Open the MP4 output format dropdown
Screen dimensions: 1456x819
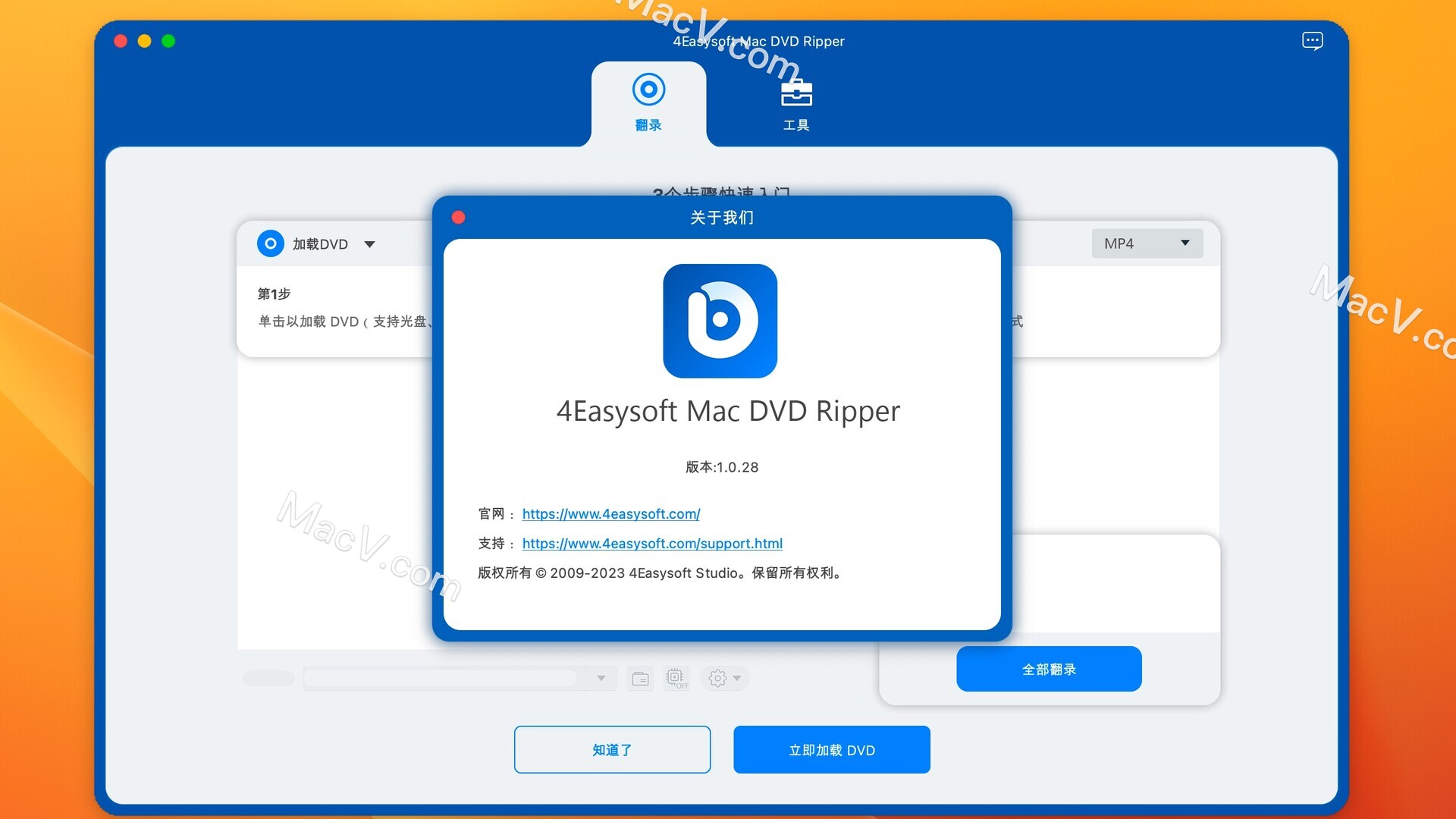pos(1147,243)
